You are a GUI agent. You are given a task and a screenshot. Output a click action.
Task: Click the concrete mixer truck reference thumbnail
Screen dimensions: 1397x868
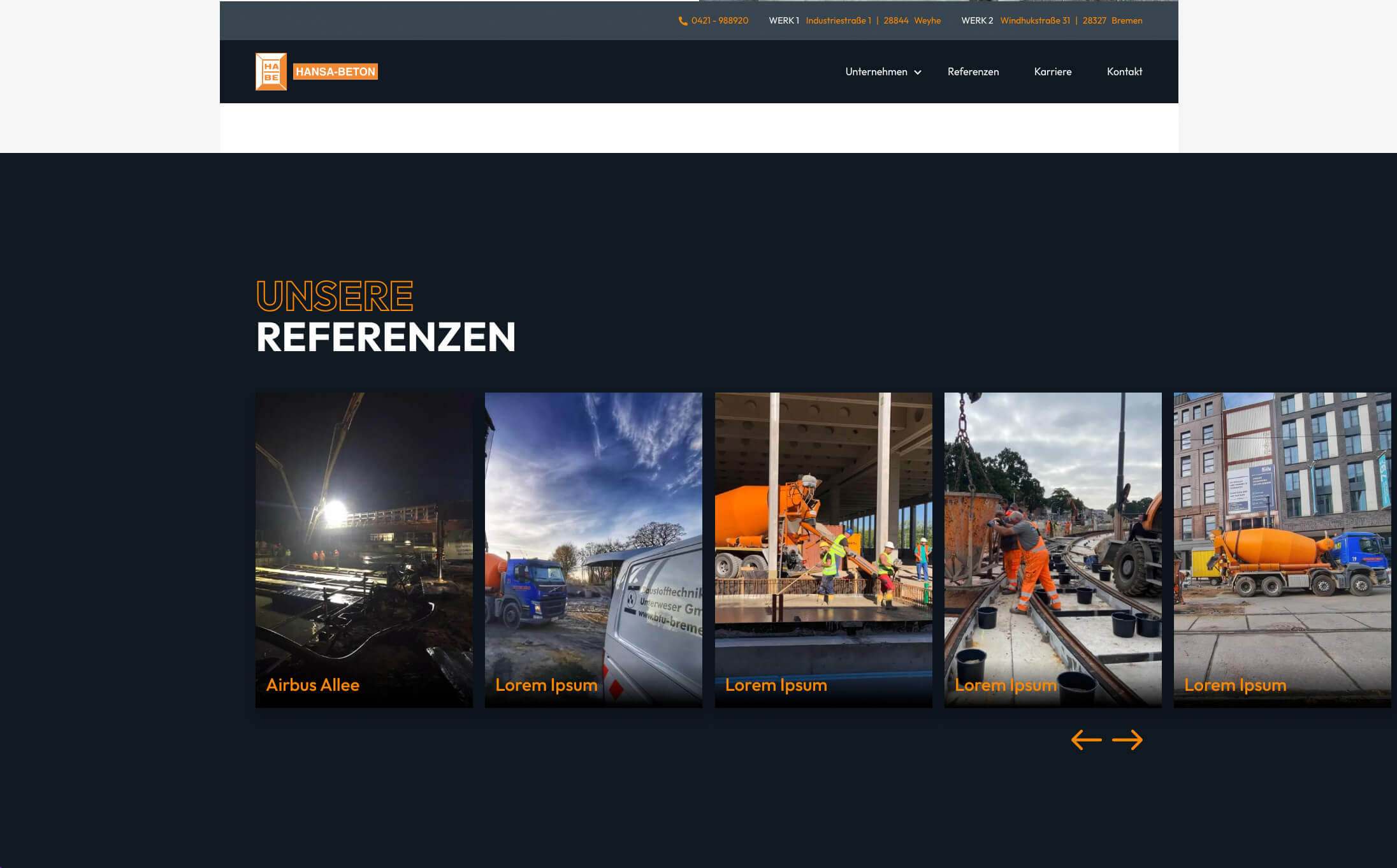[x=1282, y=550]
